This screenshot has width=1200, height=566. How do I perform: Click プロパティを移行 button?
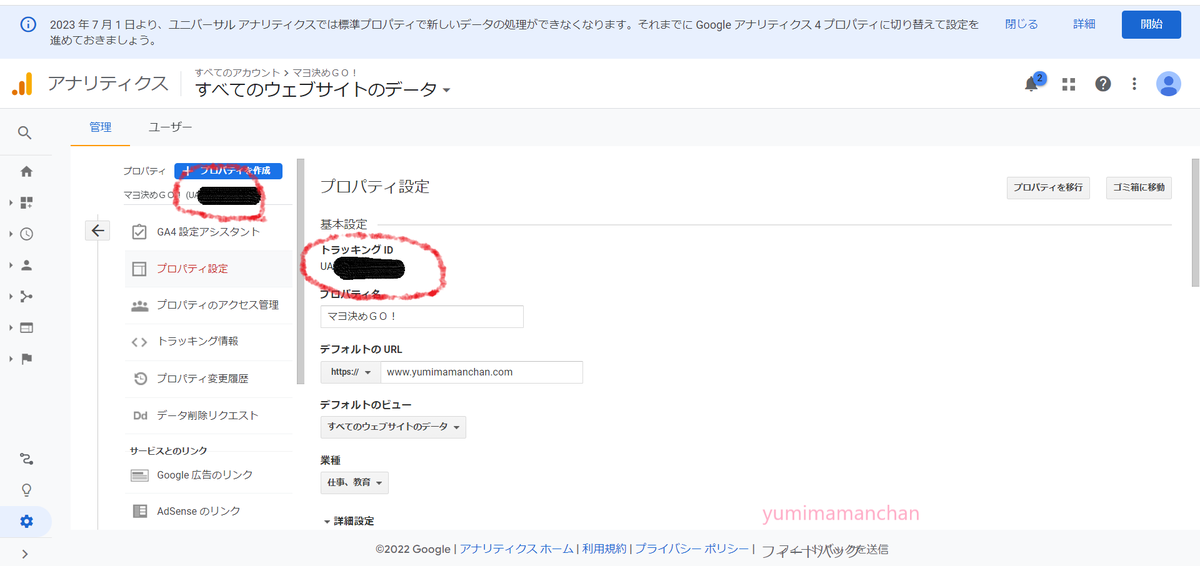(1047, 187)
